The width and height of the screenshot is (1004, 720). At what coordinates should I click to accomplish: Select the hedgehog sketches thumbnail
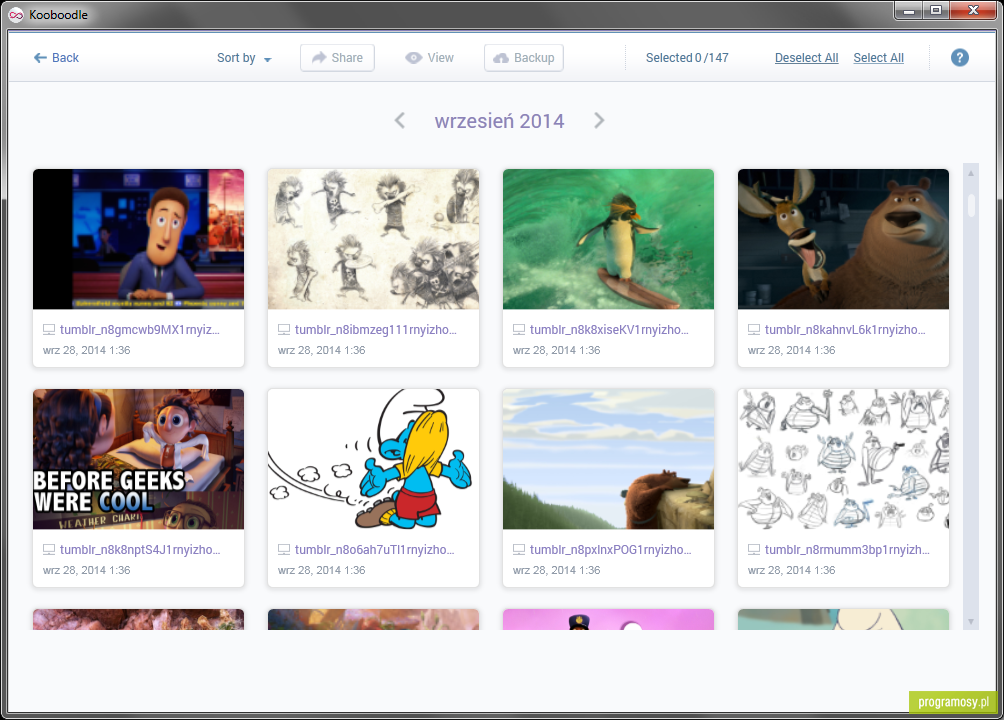(x=373, y=239)
